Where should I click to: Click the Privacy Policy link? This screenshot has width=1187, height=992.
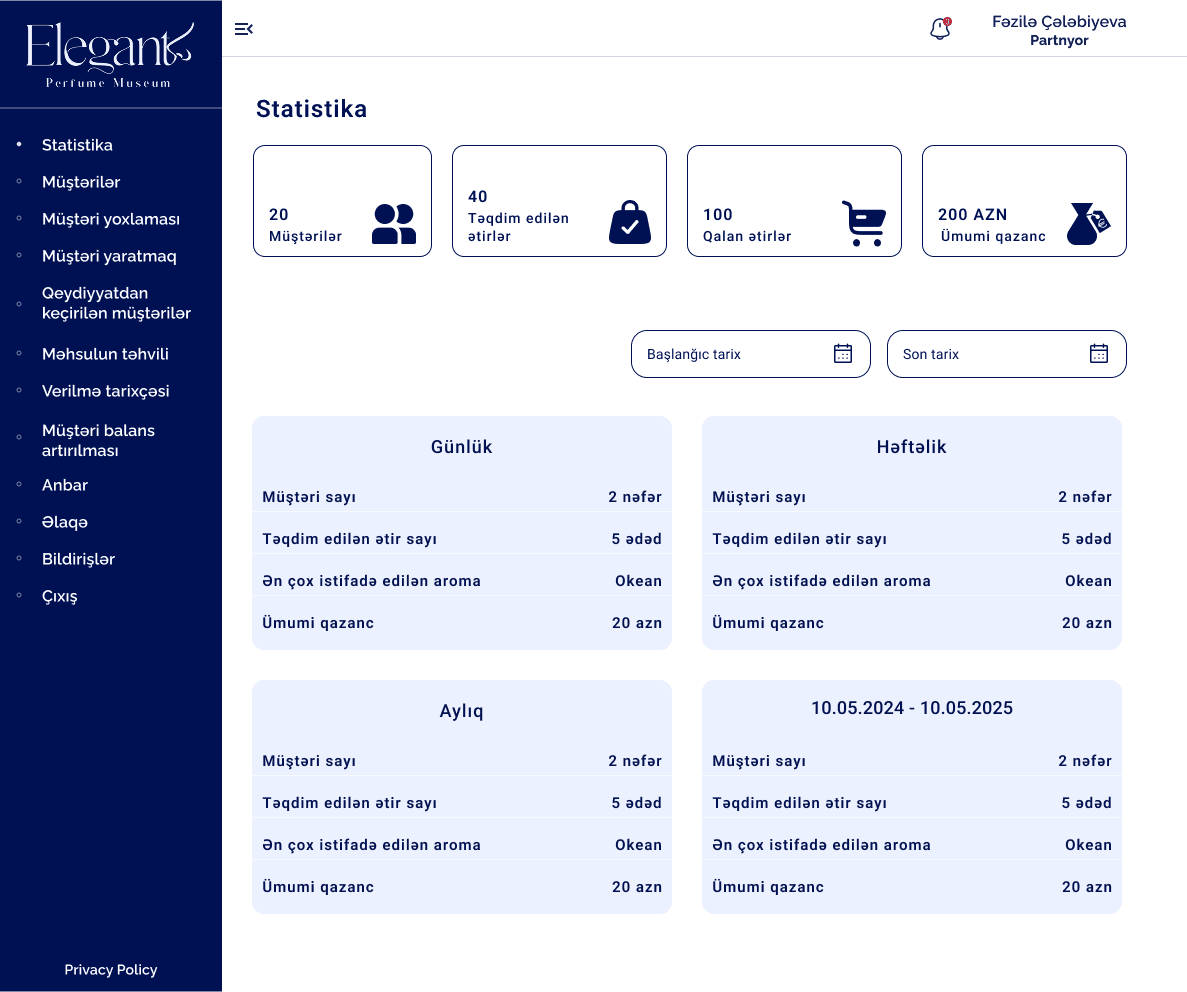[x=111, y=969]
